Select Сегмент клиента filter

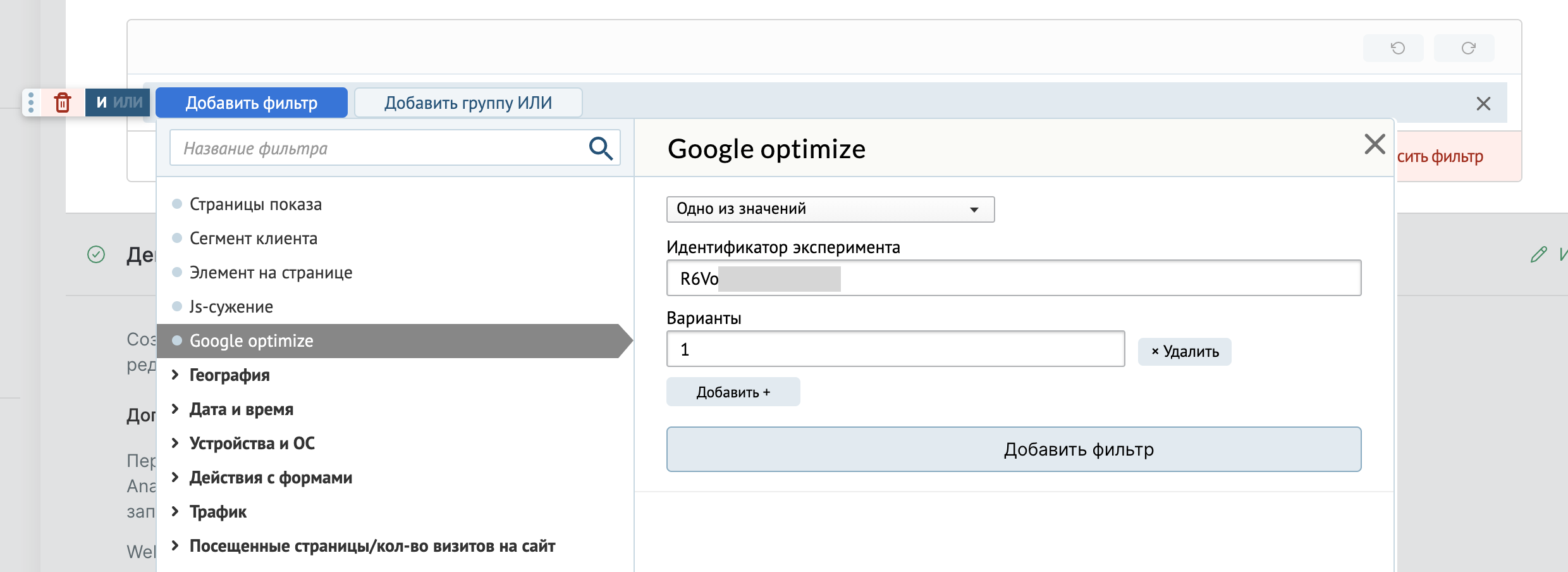tap(253, 239)
